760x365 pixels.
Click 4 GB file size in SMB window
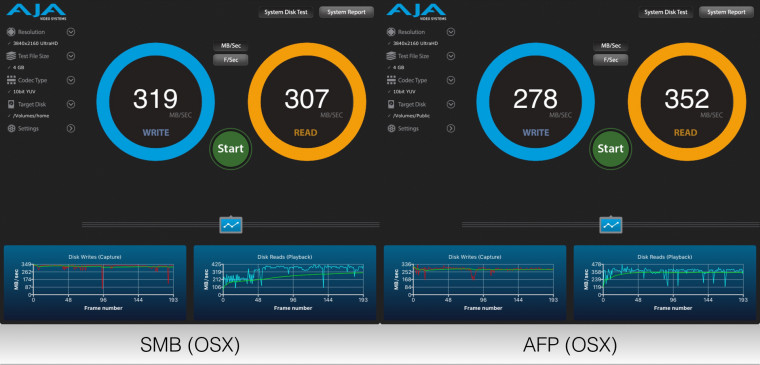coord(19,67)
